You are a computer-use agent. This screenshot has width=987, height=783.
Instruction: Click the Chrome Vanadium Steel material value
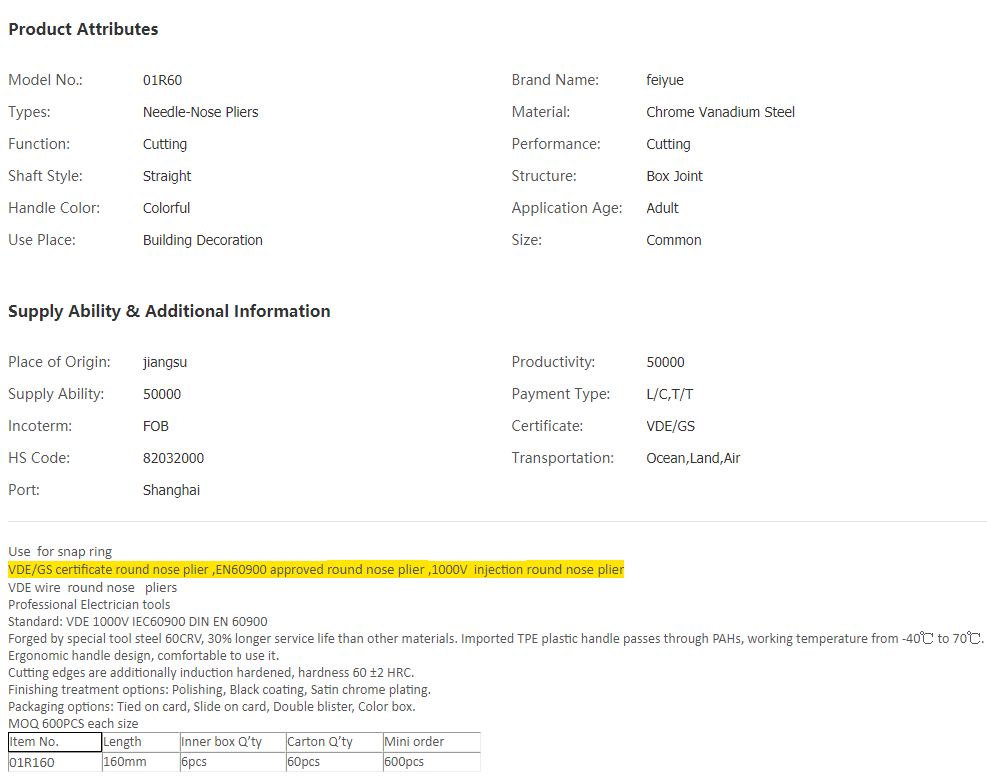pos(720,112)
